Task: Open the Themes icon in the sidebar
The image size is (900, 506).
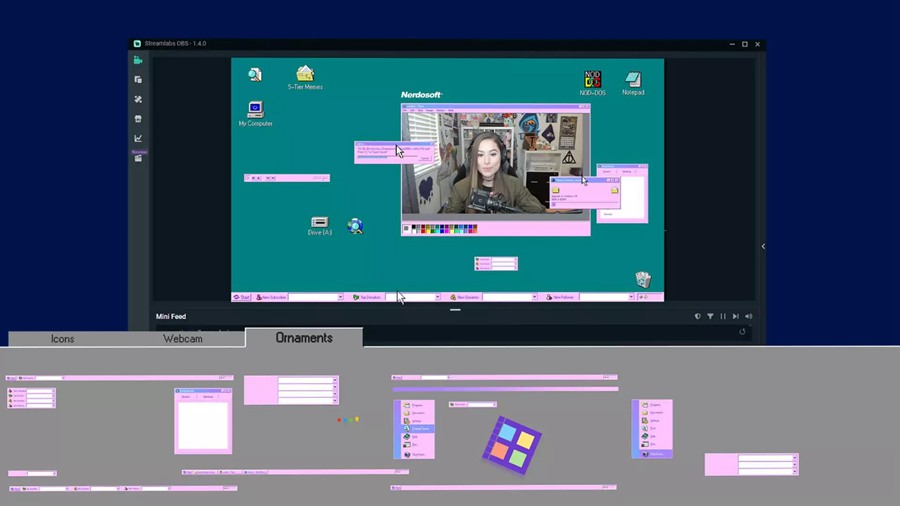Action: click(138, 100)
